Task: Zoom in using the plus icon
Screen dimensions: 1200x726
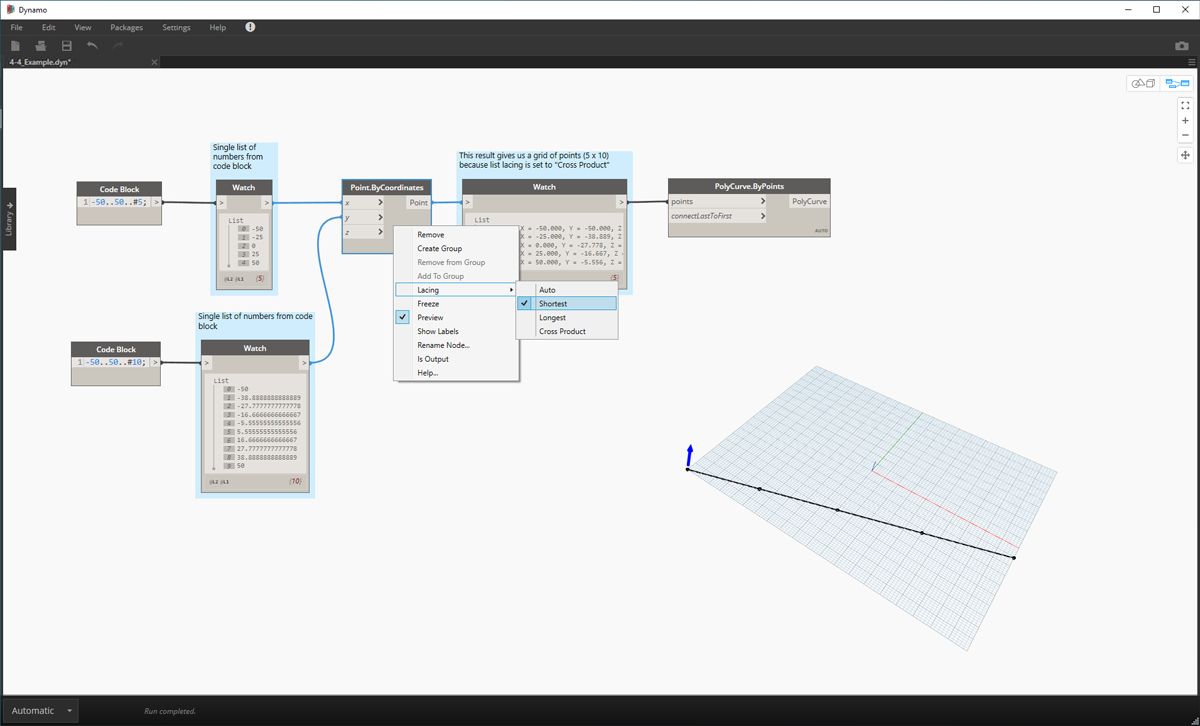Action: click(1185, 120)
